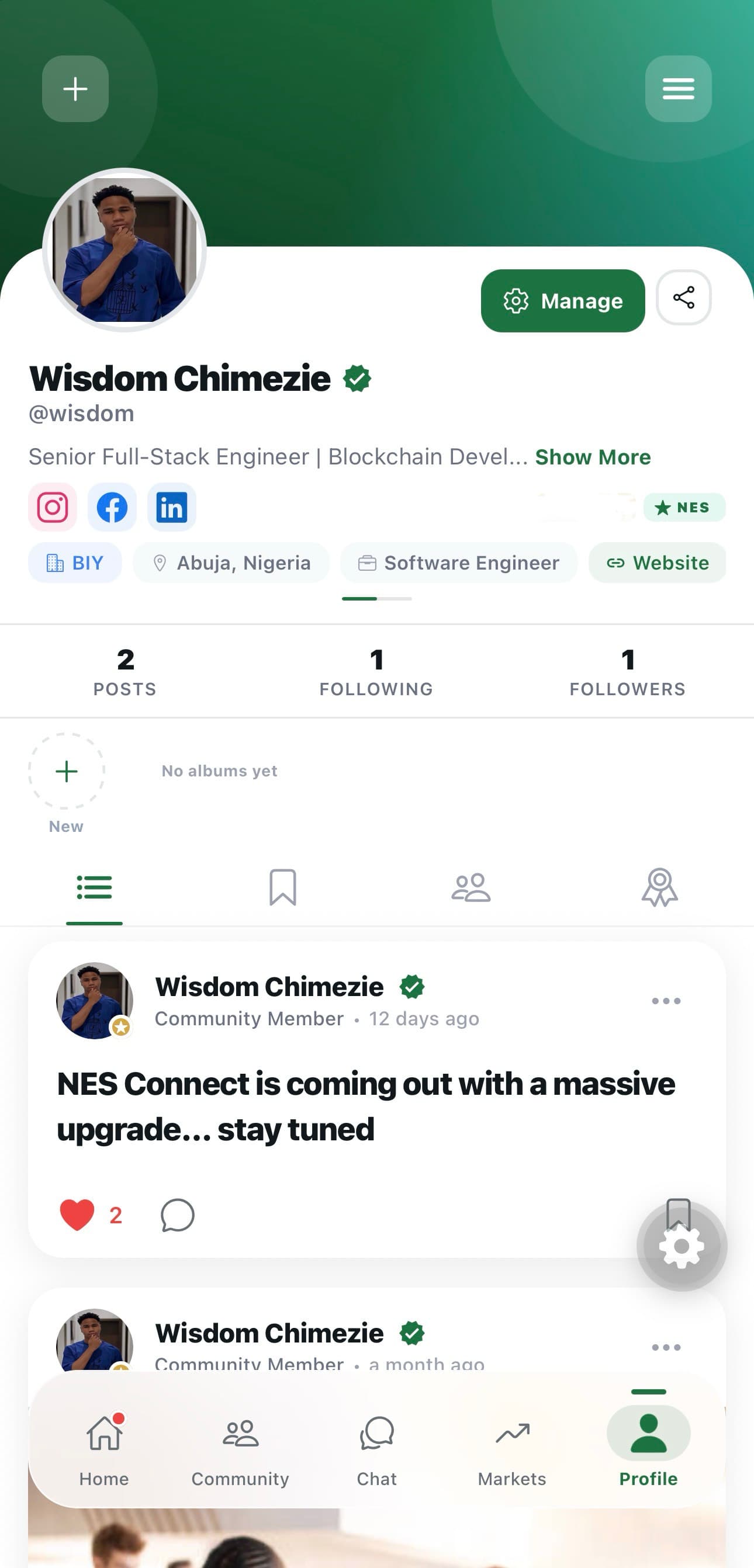Tap the profile picture avatar
This screenshot has height=1568, width=754.
click(x=124, y=249)
